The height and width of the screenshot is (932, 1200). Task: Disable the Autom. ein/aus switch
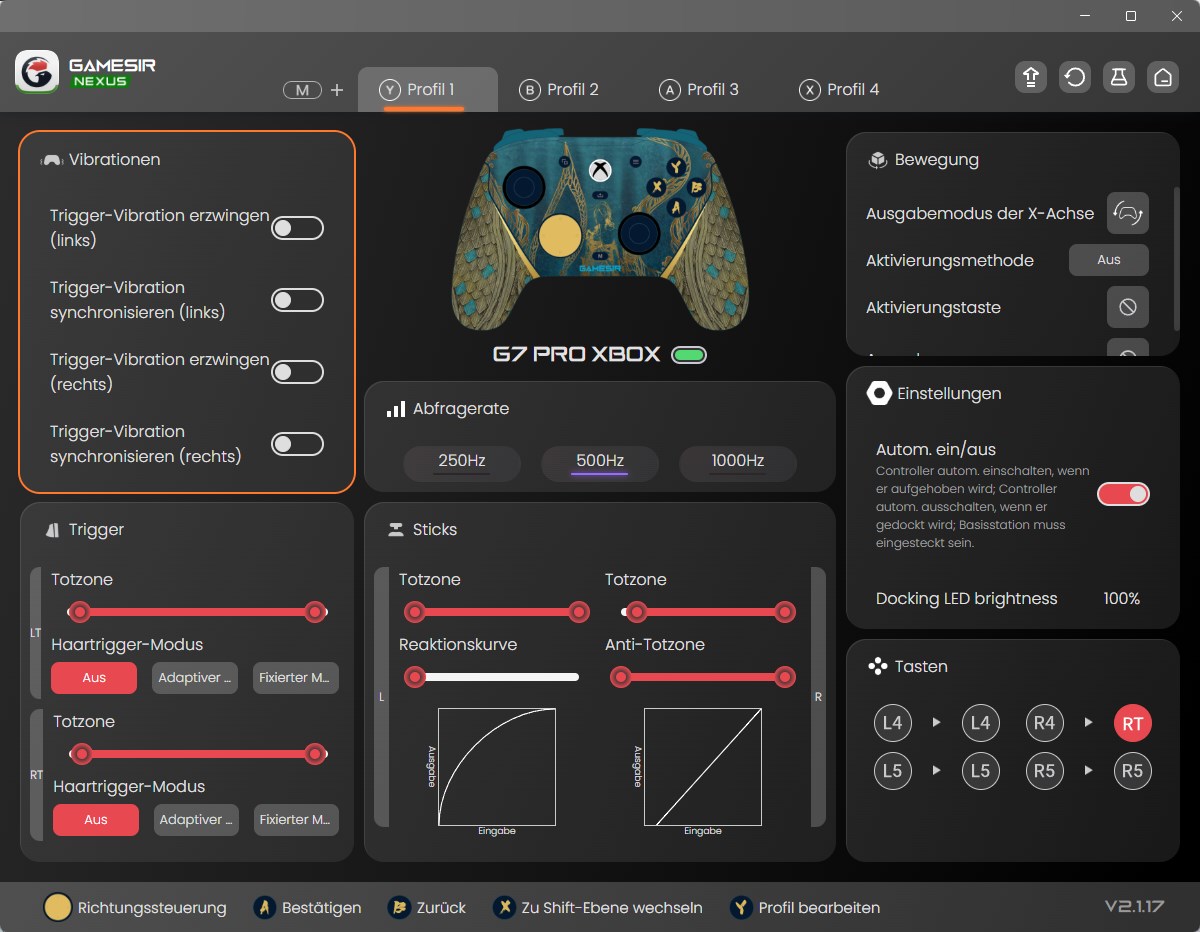click(x=1123, y=493)
